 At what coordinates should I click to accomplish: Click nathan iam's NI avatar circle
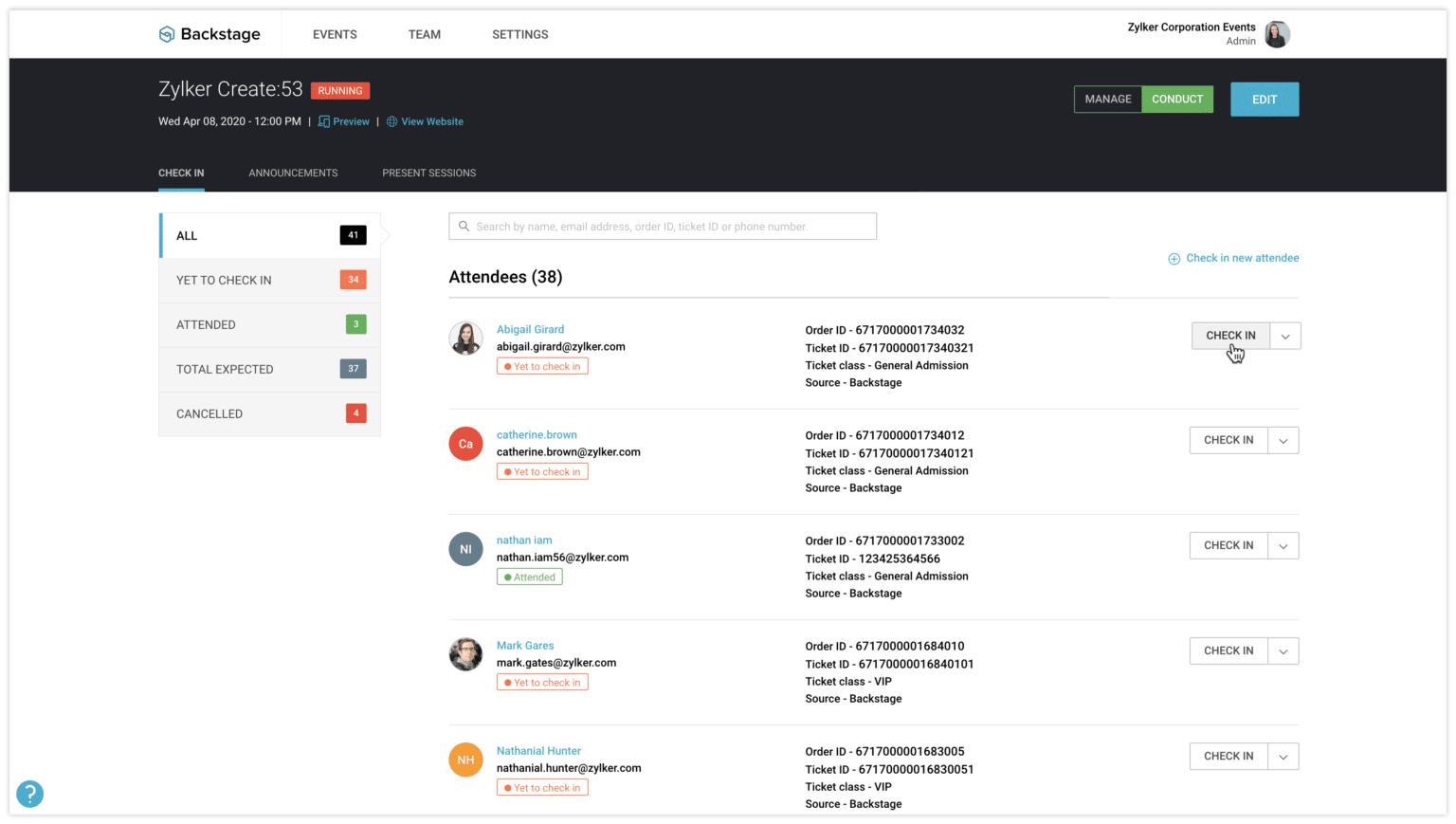465,548
